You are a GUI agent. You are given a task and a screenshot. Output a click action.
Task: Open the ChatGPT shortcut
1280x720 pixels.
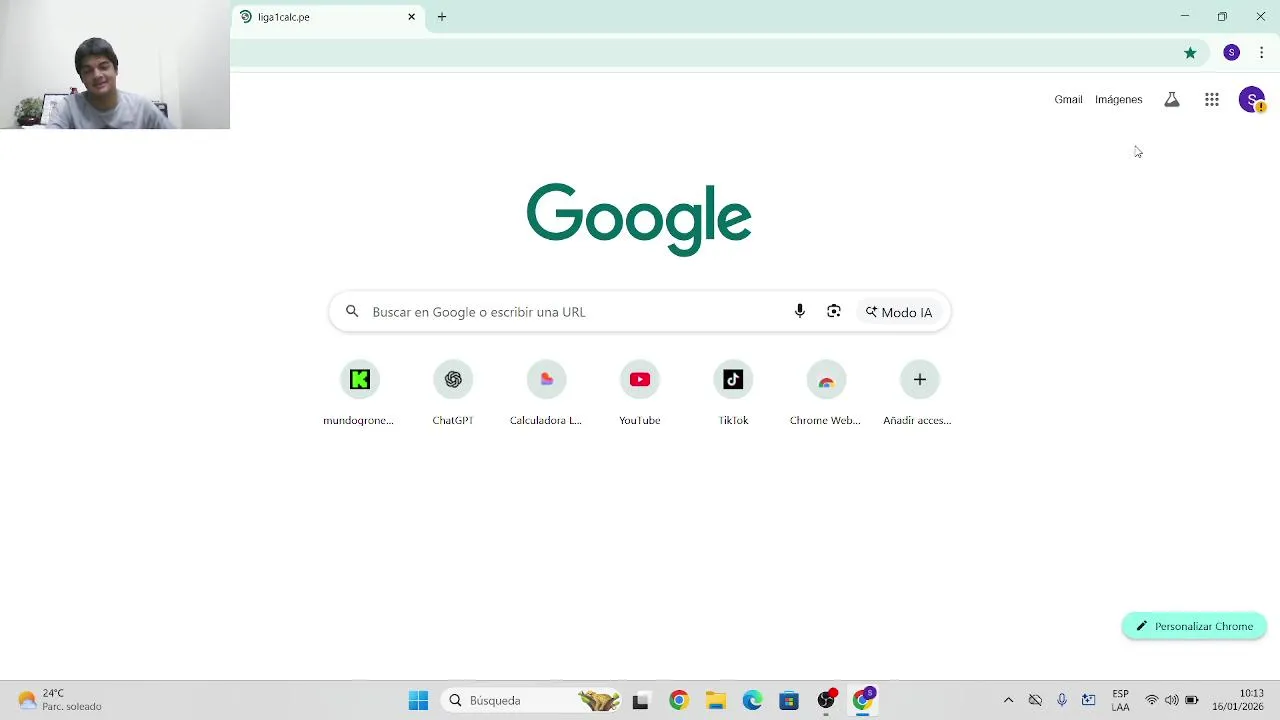pos(453,393)
